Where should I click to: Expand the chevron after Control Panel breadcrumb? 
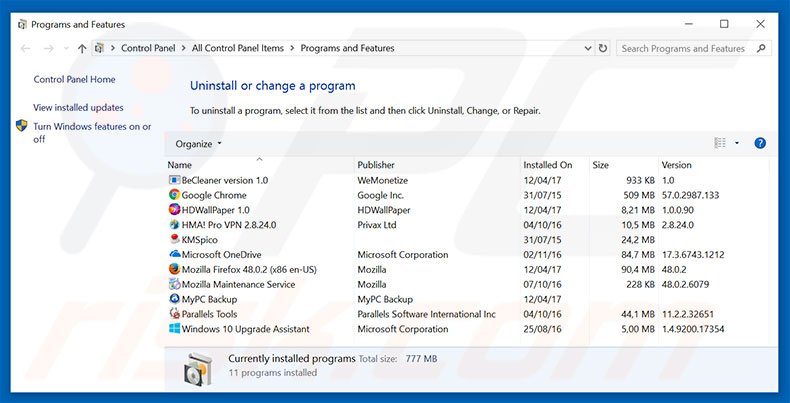point(183,48)
